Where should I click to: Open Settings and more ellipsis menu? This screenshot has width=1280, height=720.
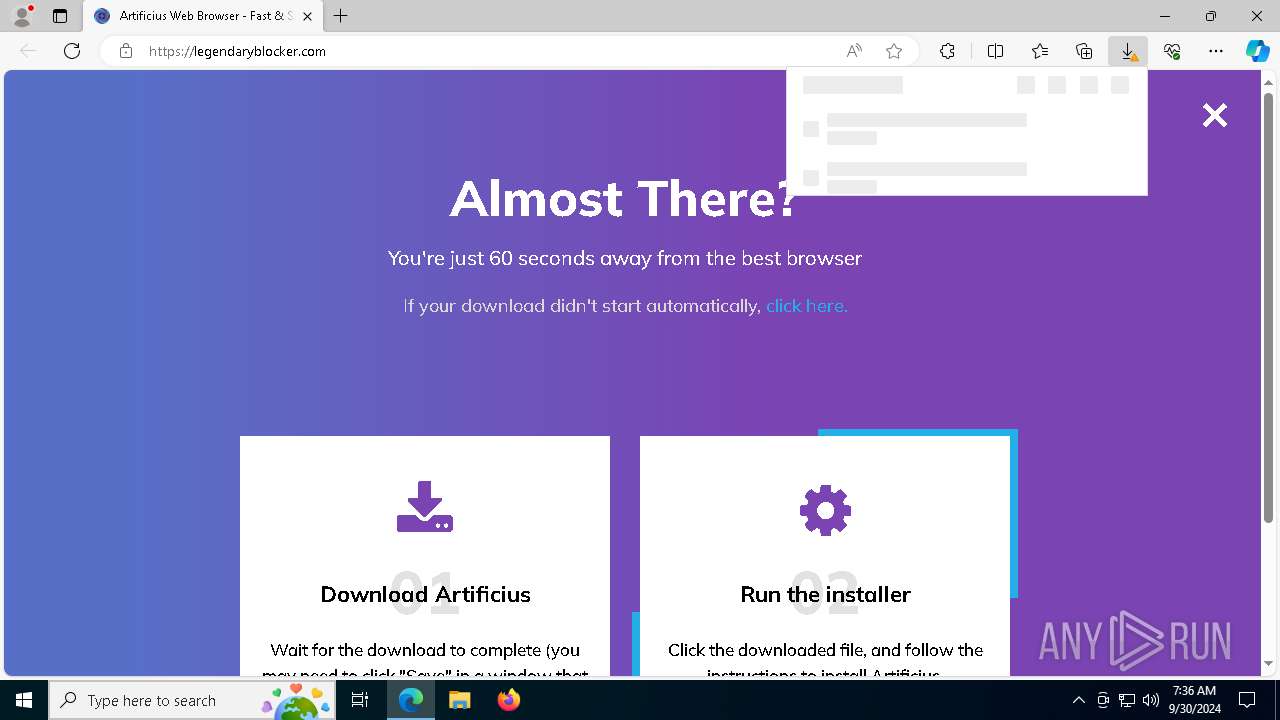click(1216, 51)
